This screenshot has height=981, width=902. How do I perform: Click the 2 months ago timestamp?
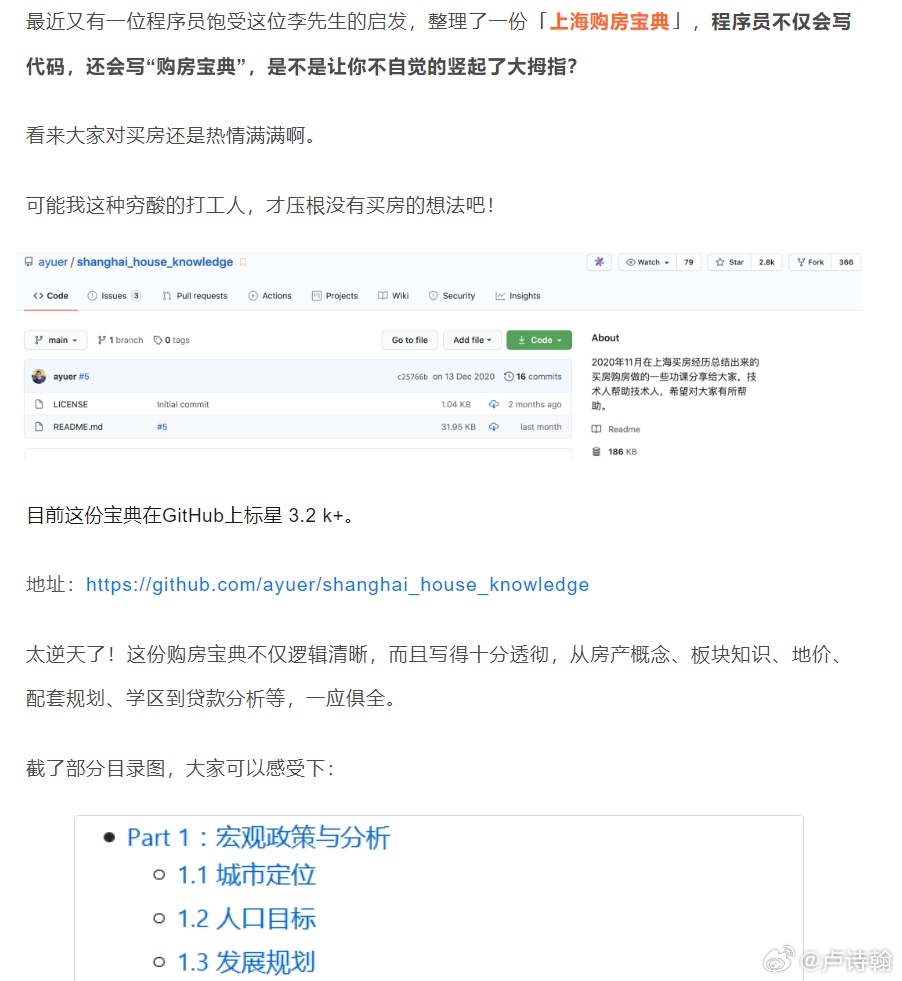[535, 404]
